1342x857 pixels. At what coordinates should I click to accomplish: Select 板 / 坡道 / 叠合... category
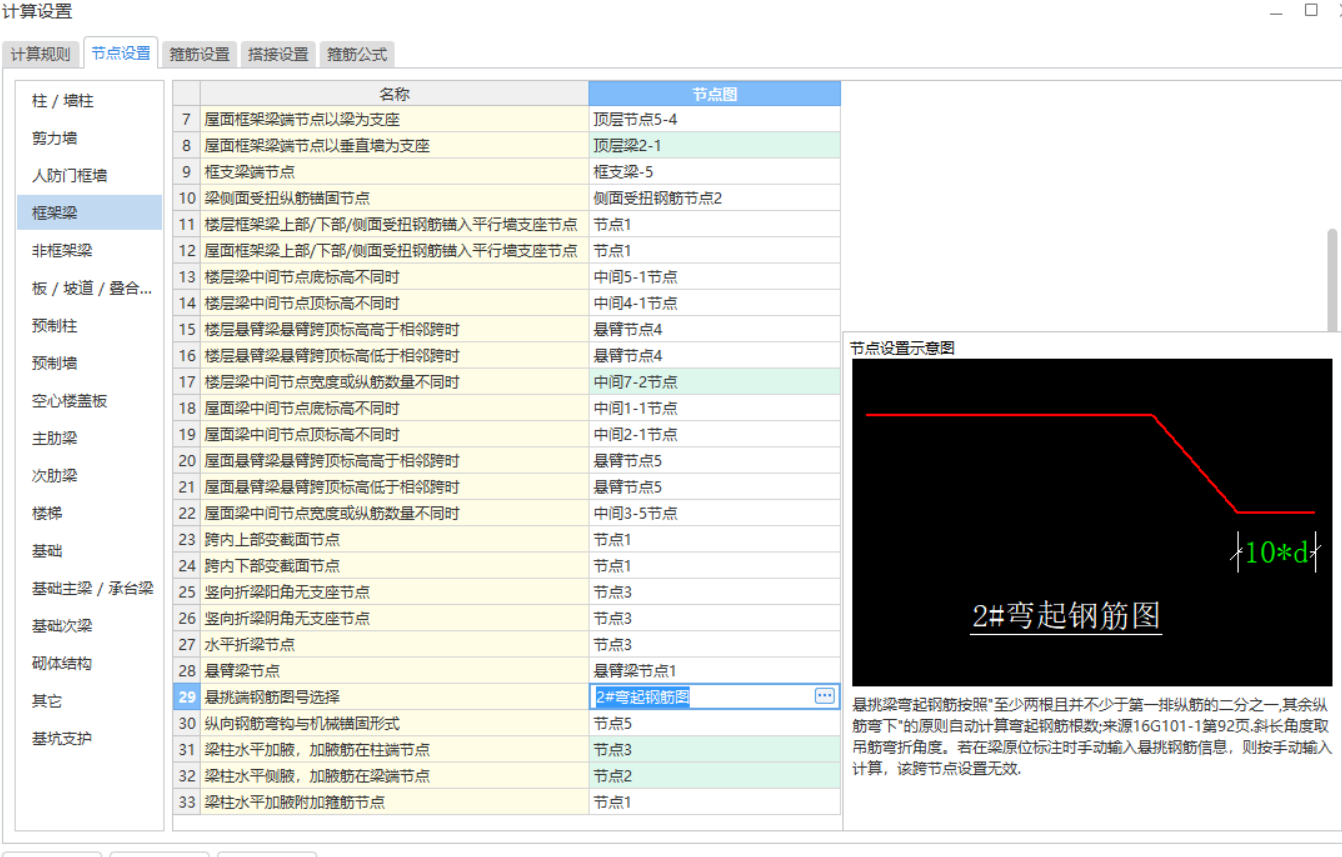coord(89,288)
